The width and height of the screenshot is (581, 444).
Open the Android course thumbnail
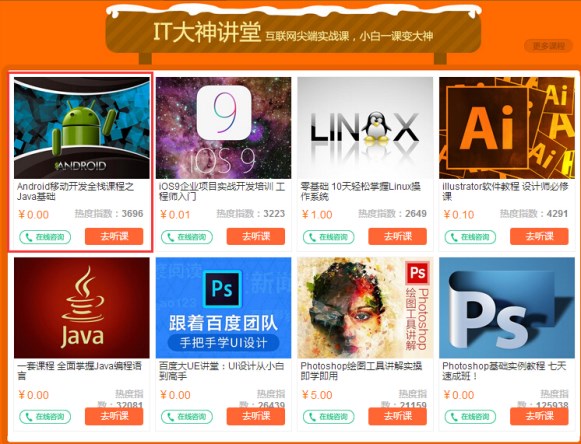(82, 128)
